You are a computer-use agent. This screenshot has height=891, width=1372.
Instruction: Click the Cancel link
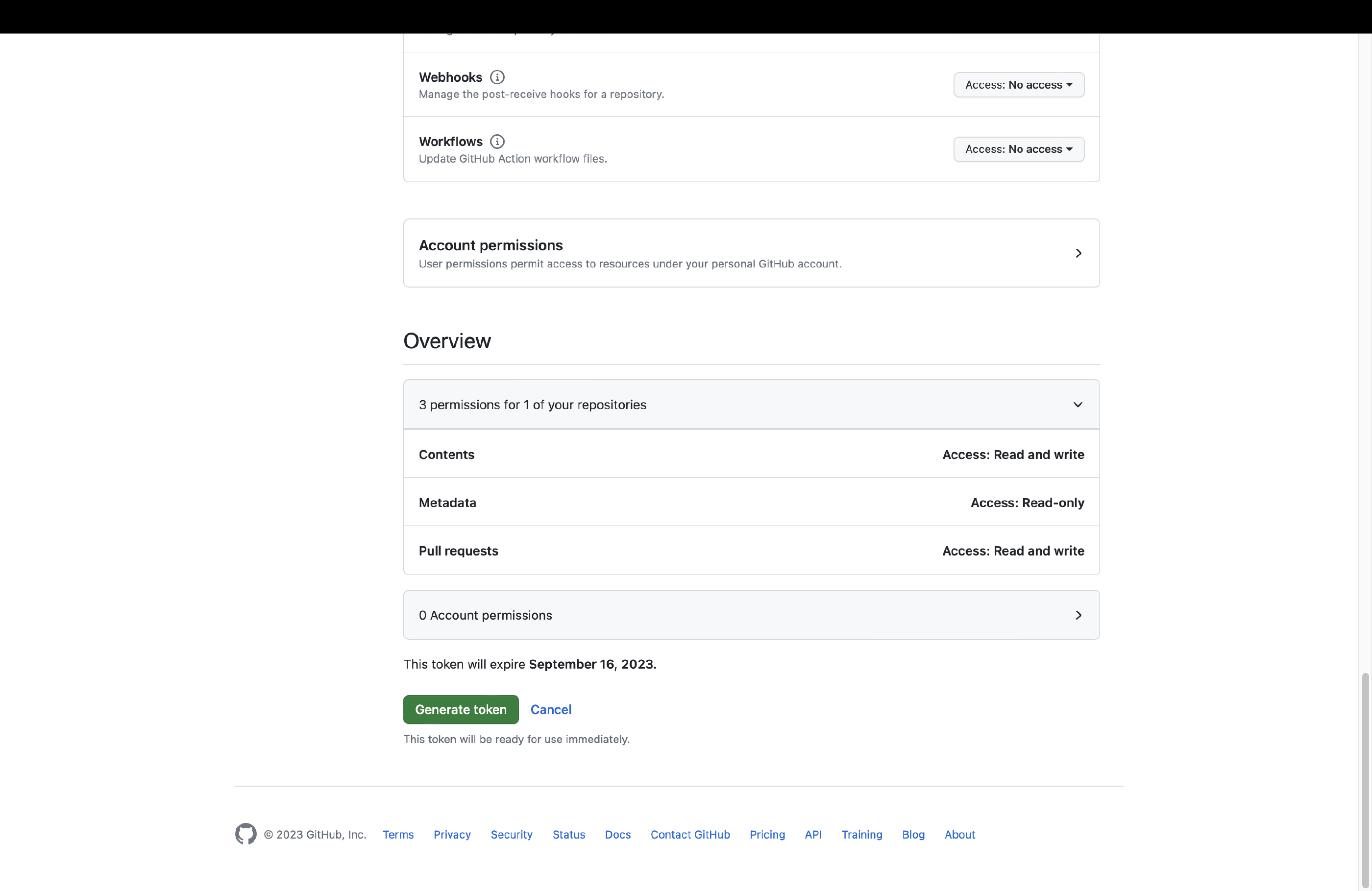point(550,709)
